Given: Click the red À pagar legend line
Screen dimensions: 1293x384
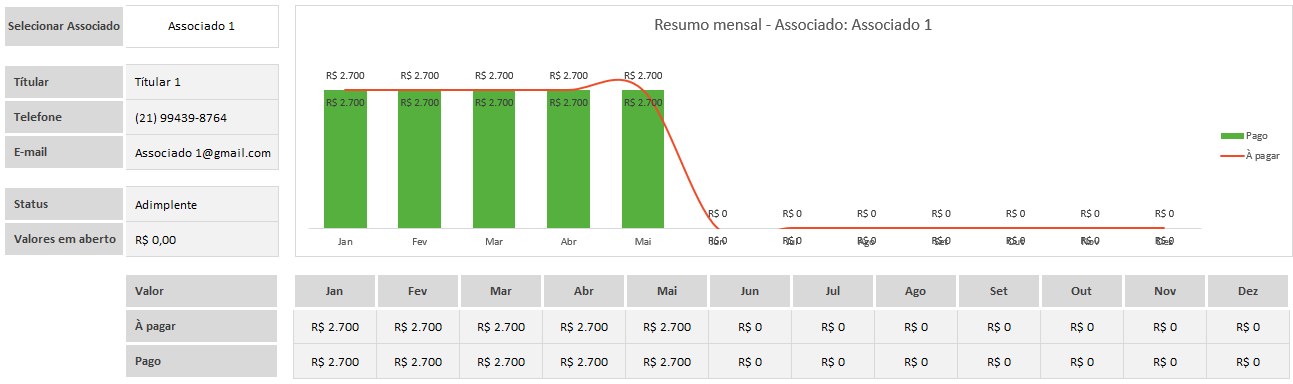Looking at the screenshot, I should point(1231,156).
